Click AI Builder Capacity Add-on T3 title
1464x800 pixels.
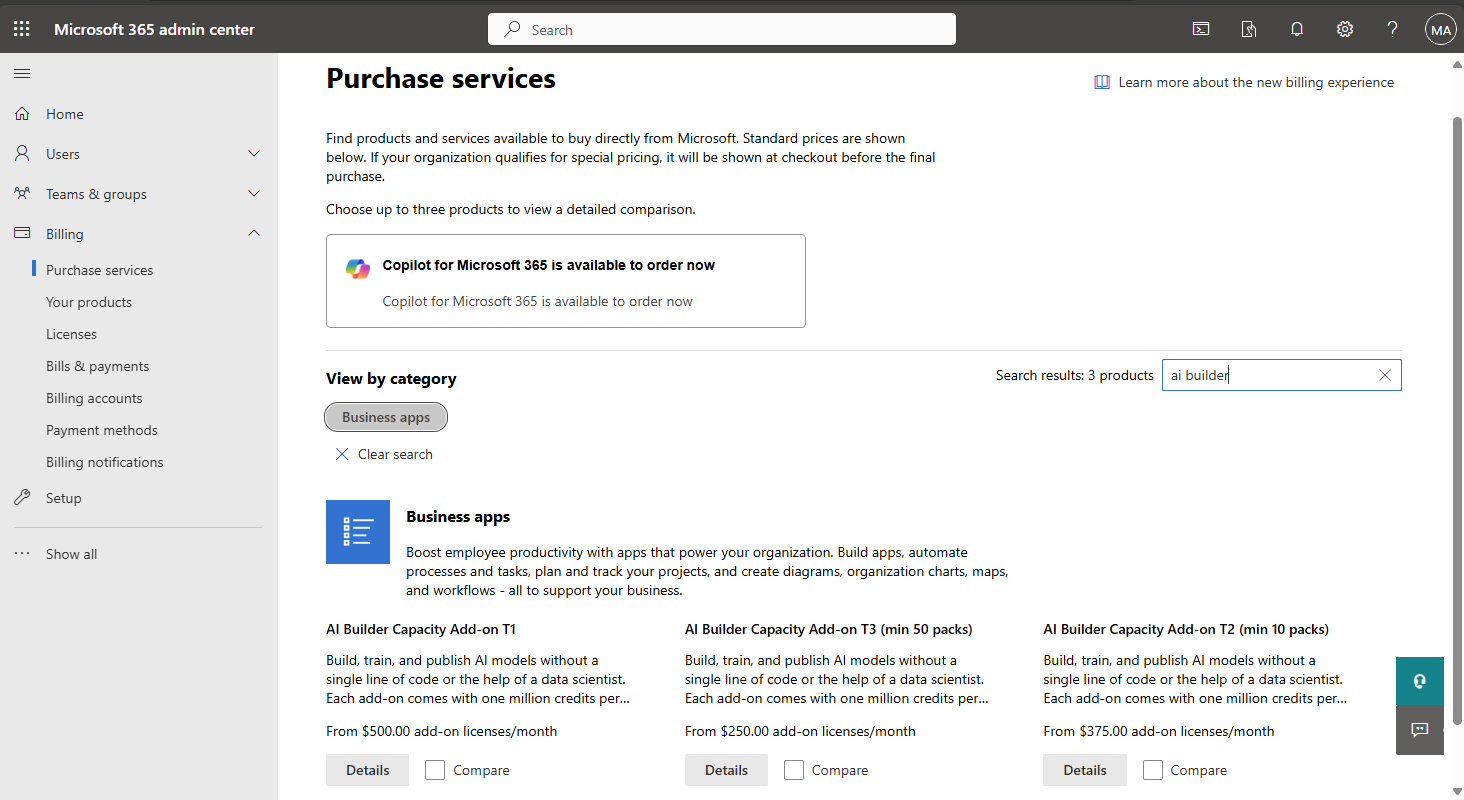pyautogui.click(x=829, y=629)
